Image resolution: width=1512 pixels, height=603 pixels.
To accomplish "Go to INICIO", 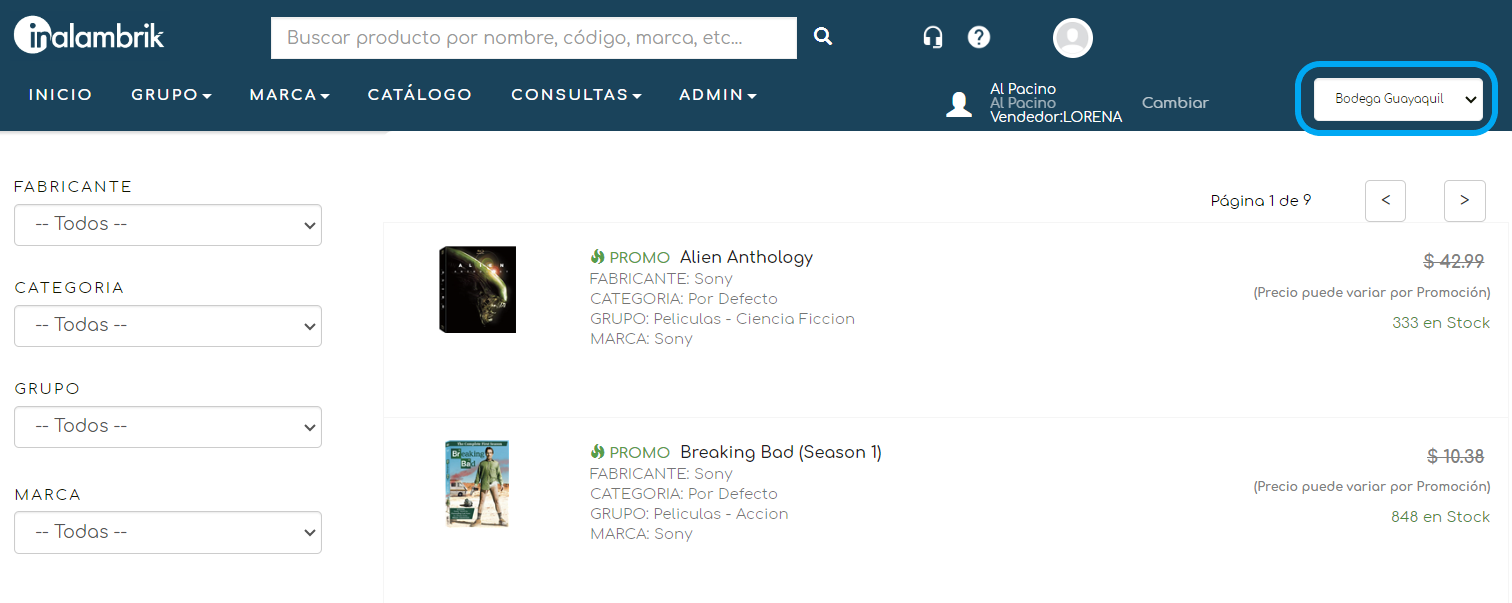I will pos(61,95).
